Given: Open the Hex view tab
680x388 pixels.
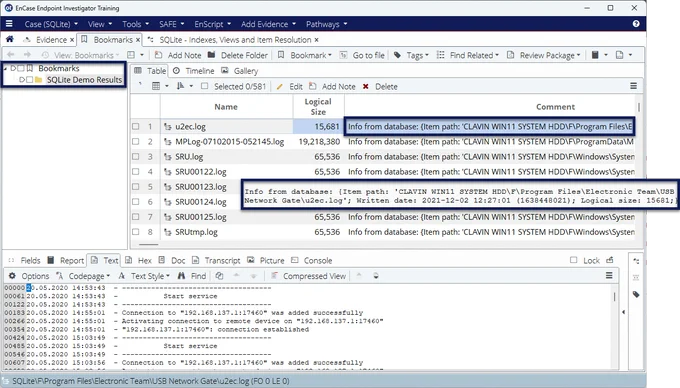Looking at the screenshot, I should coord(138,261).
